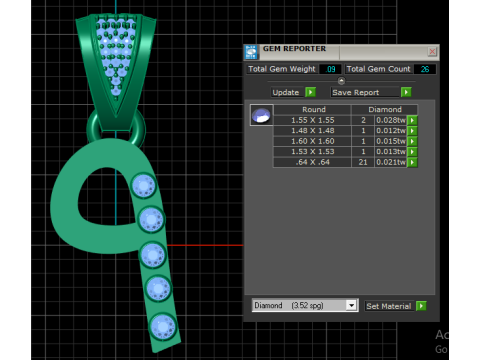Image resolution: width=480 pixels, height=360 pixels.
Task: Select the 1.53 X 1.53 size cell
Action: click(x=313, y=152)
